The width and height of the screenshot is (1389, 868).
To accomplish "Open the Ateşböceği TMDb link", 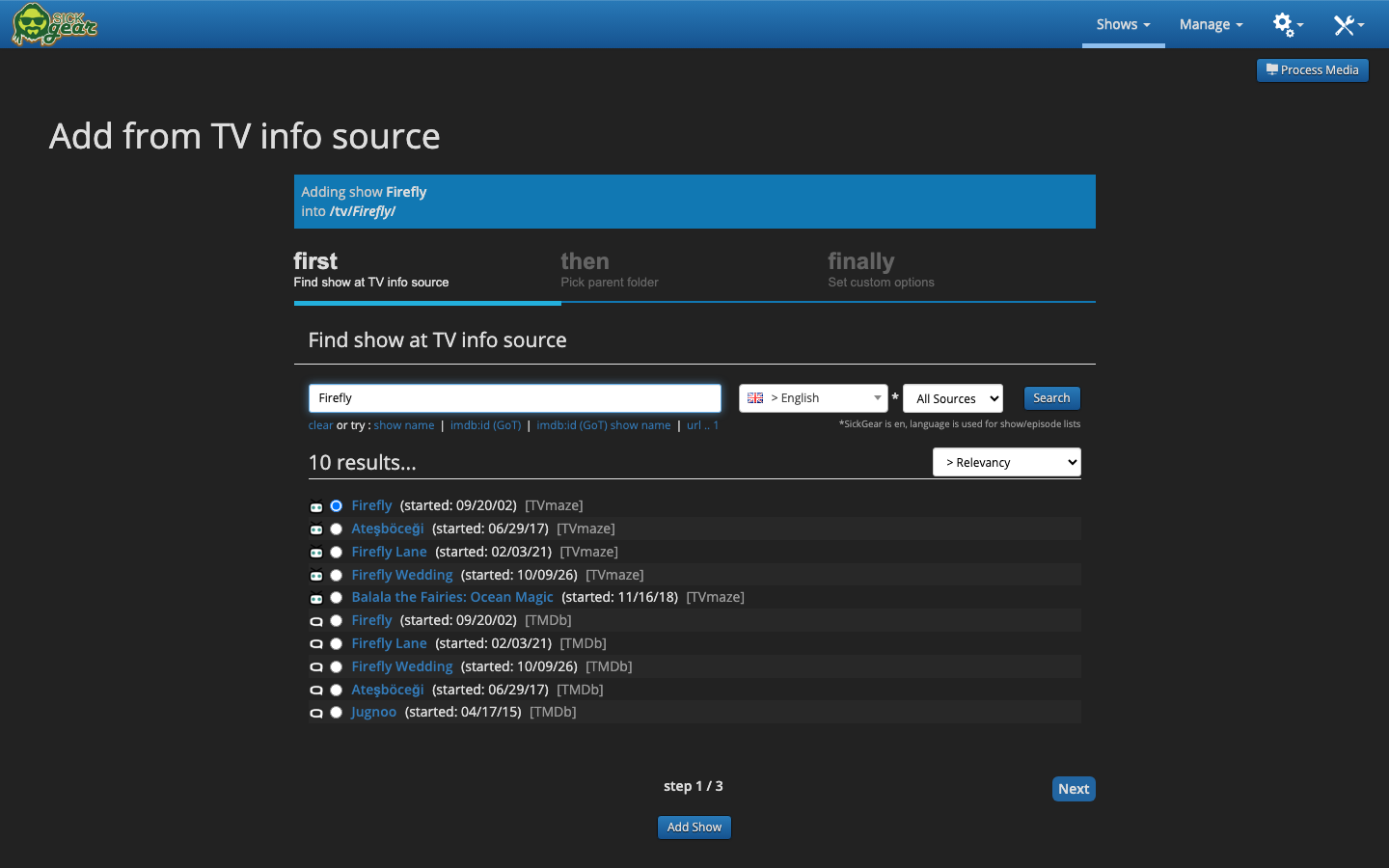I will point(388,690).
